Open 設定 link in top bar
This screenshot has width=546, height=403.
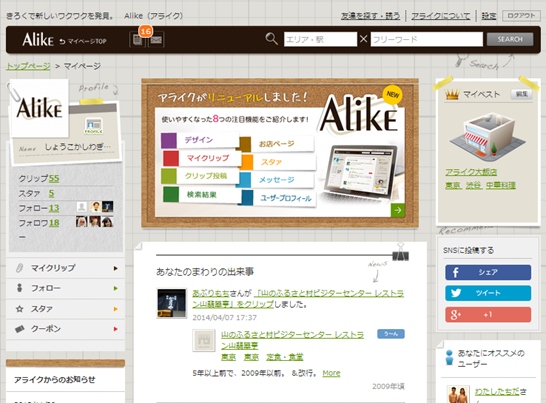pyautogui.click(x=489, y=16)
